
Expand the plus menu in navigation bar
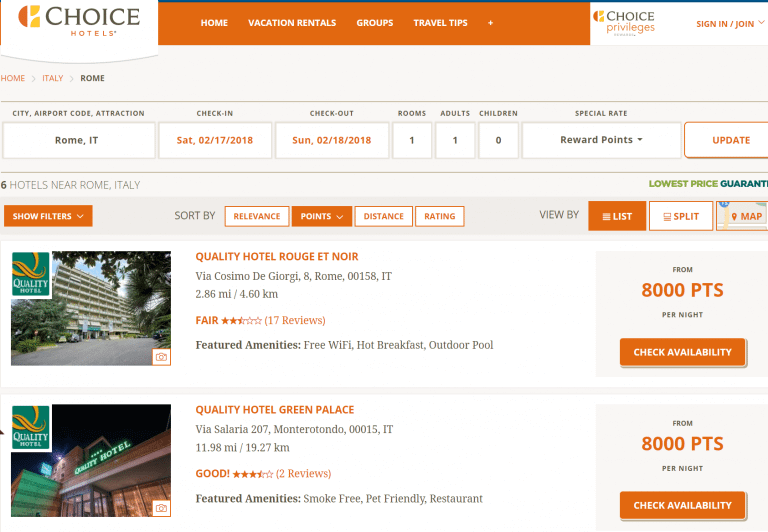pyautogui.click(x=490, y=23)
